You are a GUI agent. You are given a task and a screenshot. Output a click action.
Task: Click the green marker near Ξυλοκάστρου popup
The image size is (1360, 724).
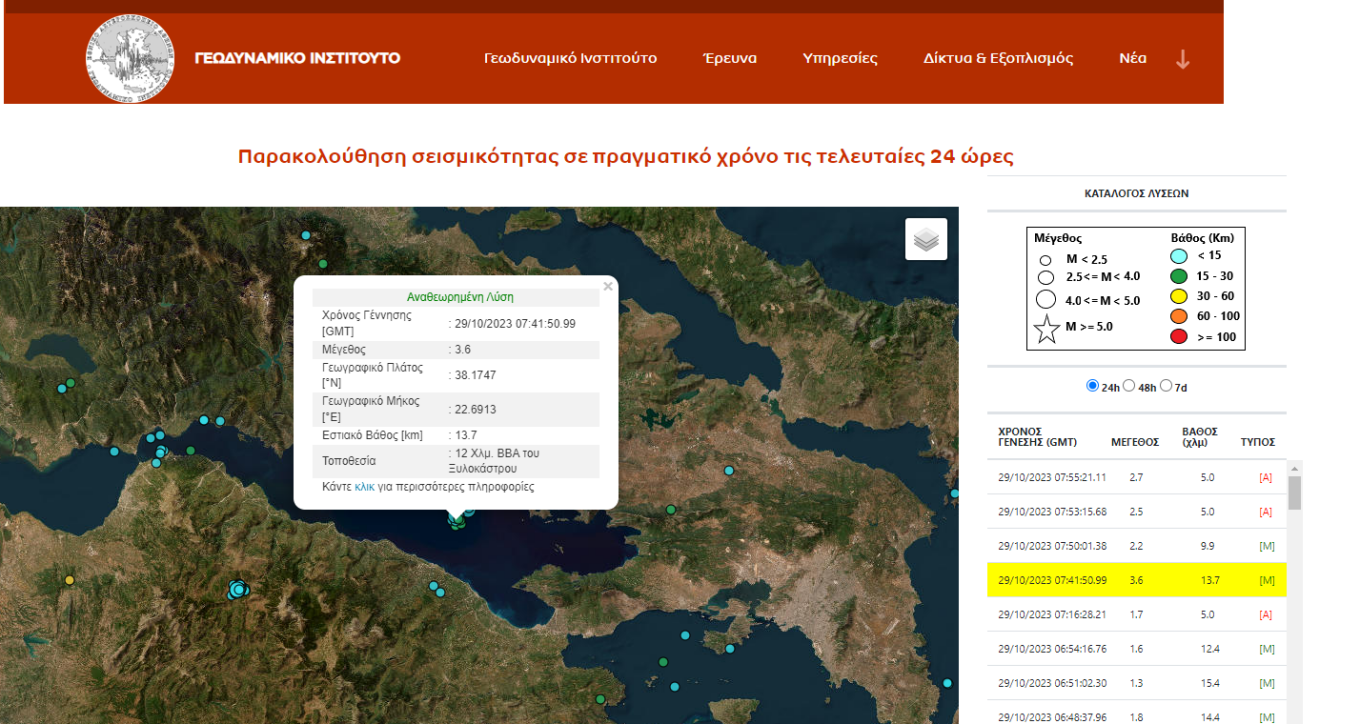(x=457, y=521)
